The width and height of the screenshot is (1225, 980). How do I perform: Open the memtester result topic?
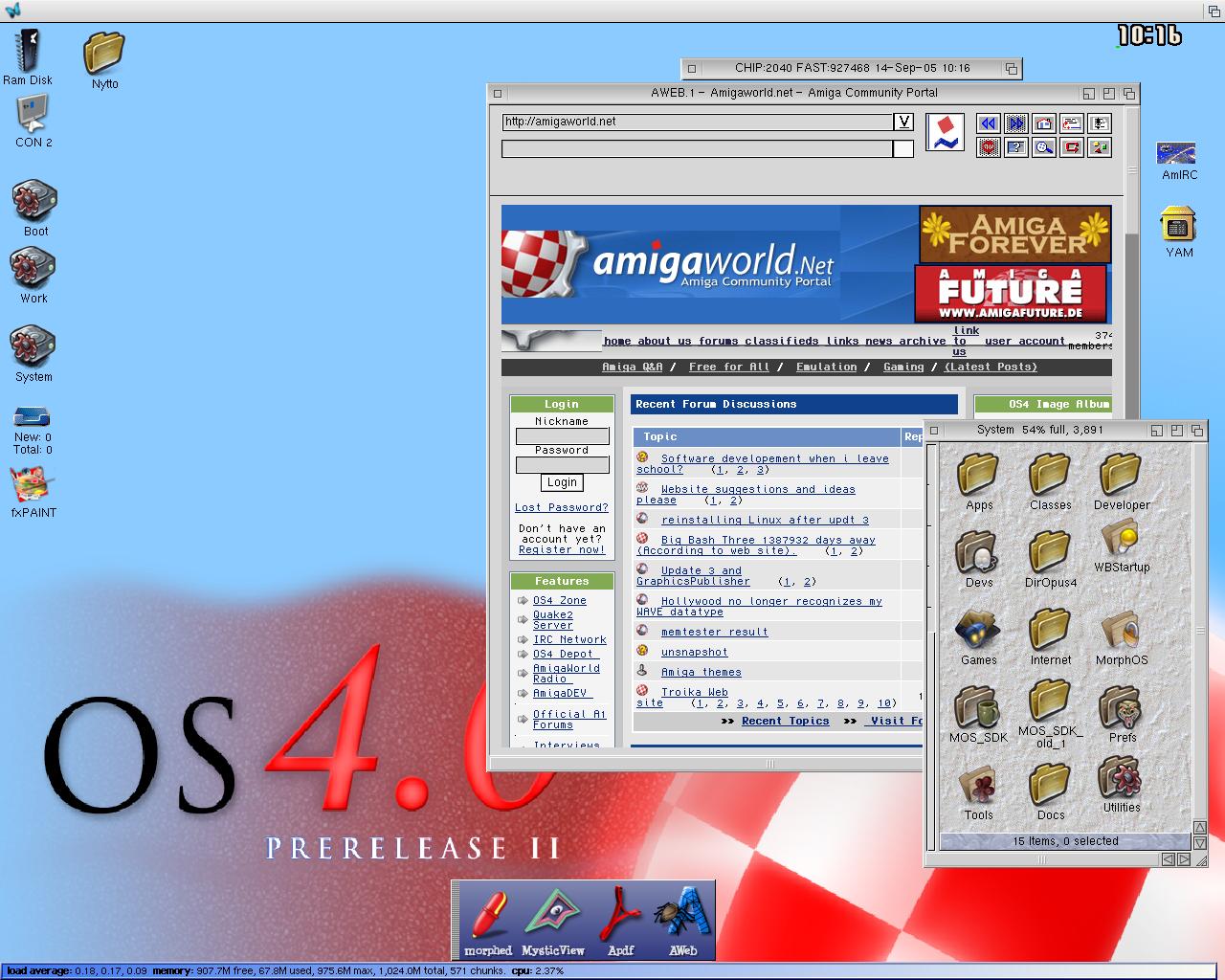pos(714,632)
